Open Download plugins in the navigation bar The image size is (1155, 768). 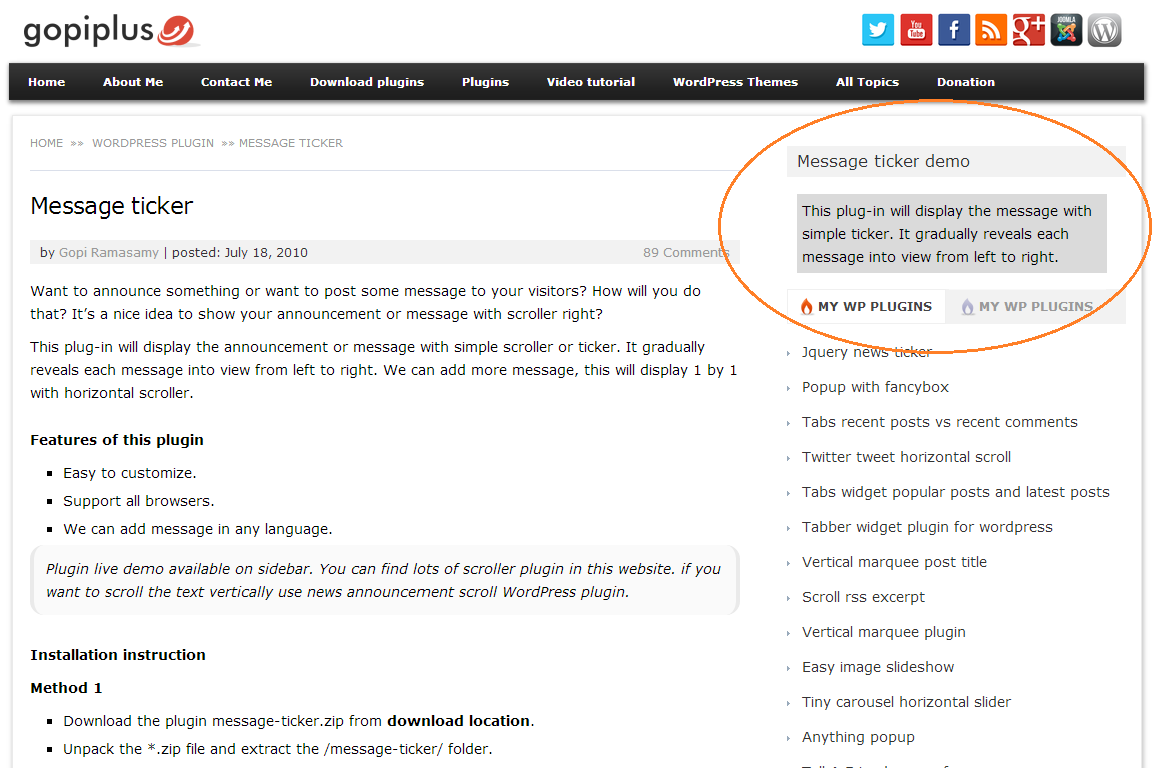click(367, 82)
